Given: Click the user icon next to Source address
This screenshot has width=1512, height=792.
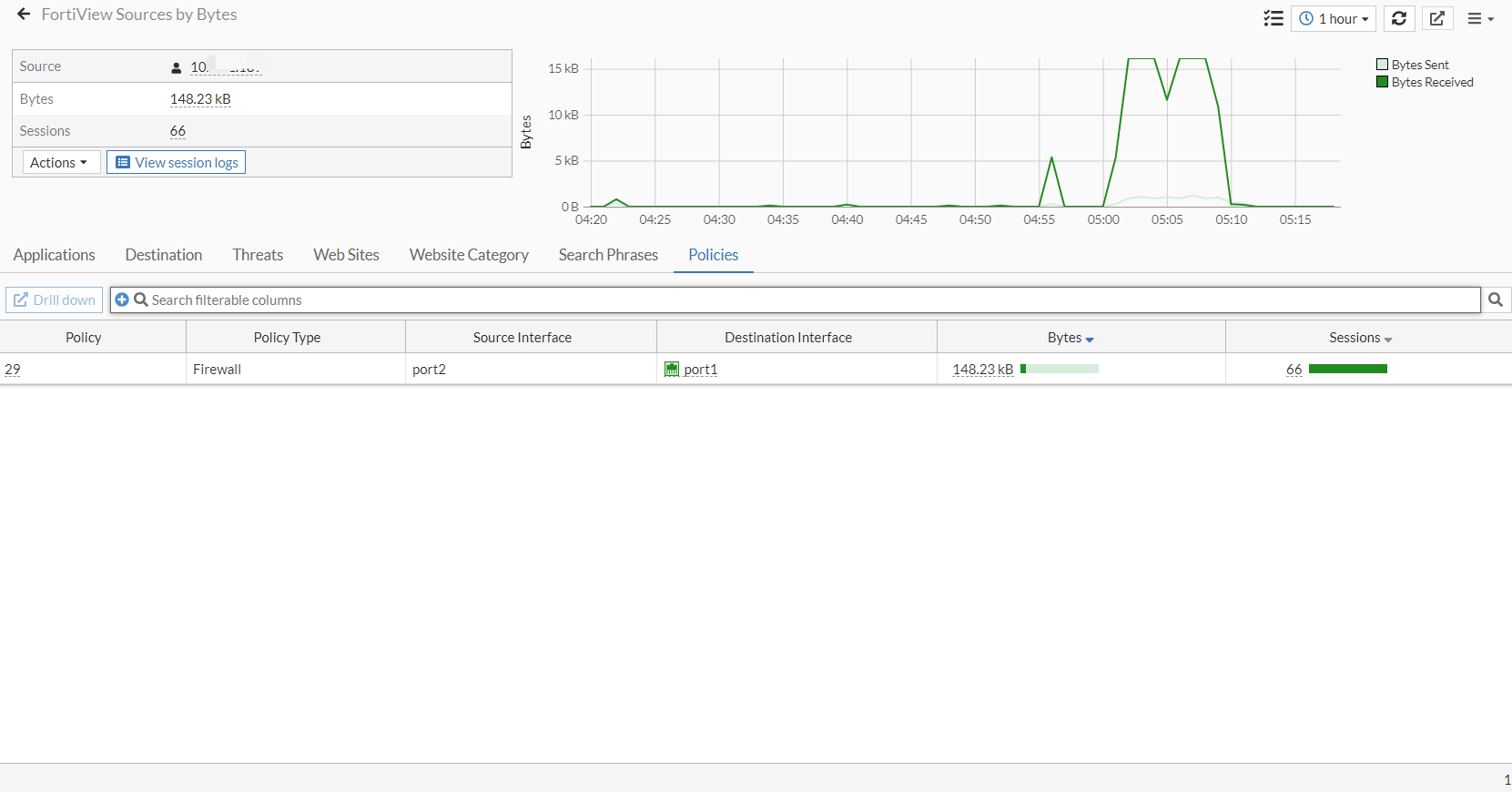Looking at the screenshot, I should [177, 67].
